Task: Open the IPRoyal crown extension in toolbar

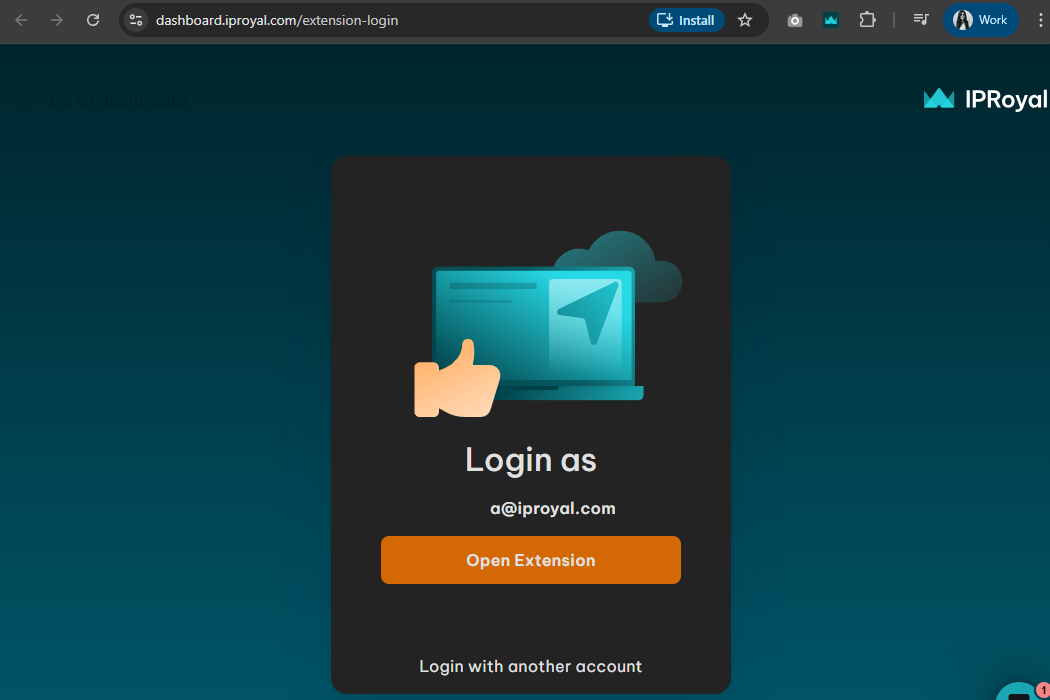Action: [831, 20]
